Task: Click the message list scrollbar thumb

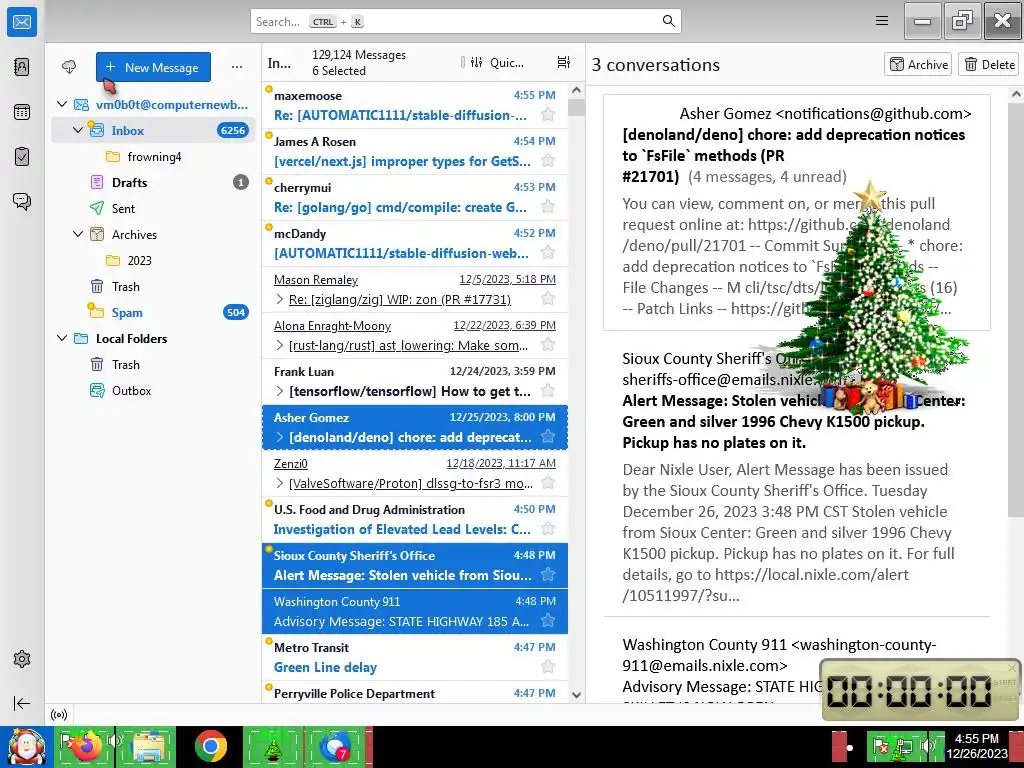Action: coord(576,106)
